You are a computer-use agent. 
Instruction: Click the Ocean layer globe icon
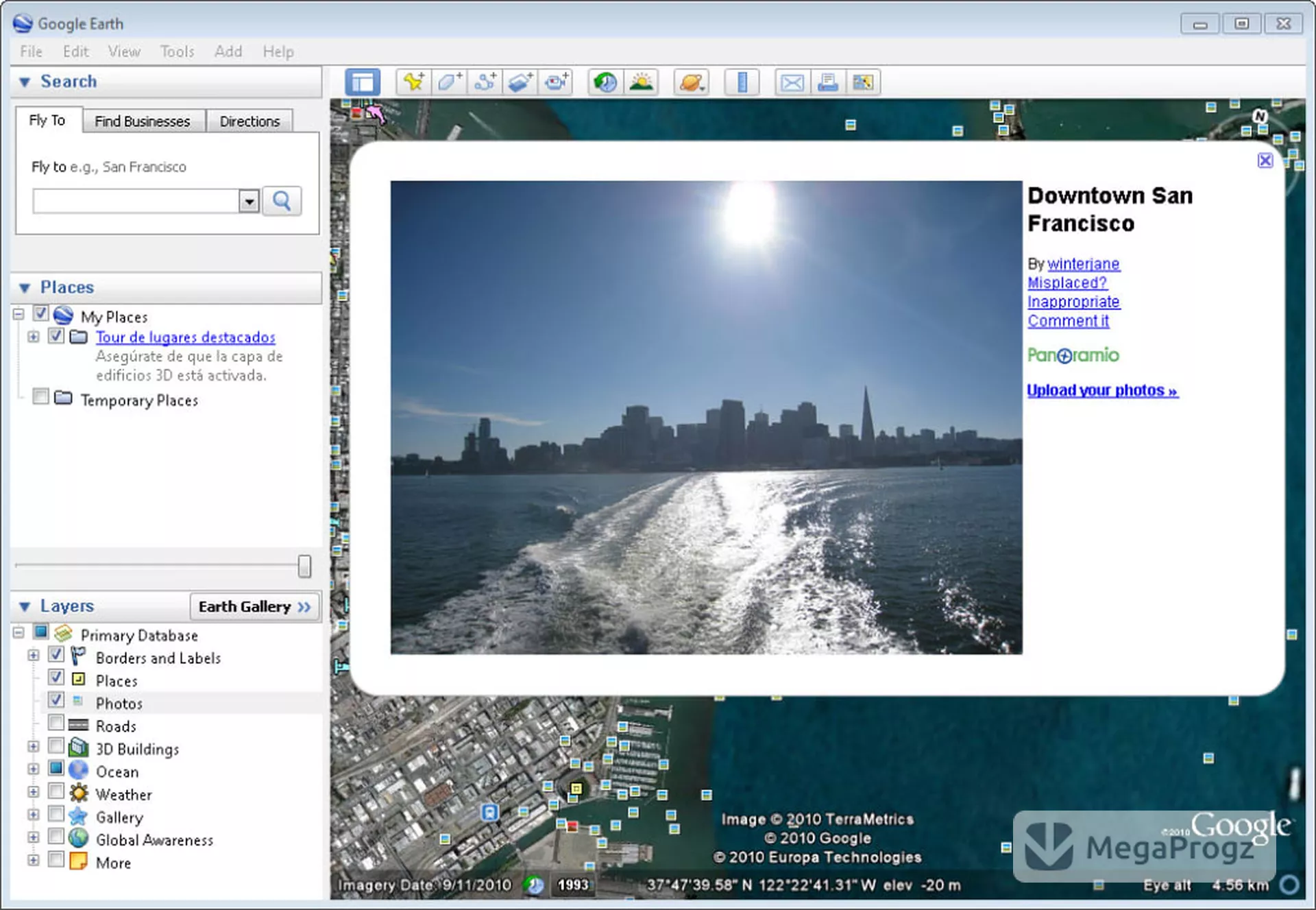79,770
